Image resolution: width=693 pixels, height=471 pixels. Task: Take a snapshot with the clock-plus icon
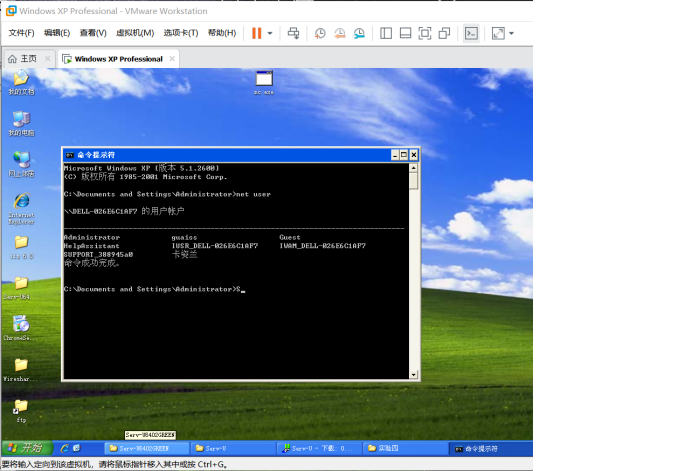pos(320,33)
